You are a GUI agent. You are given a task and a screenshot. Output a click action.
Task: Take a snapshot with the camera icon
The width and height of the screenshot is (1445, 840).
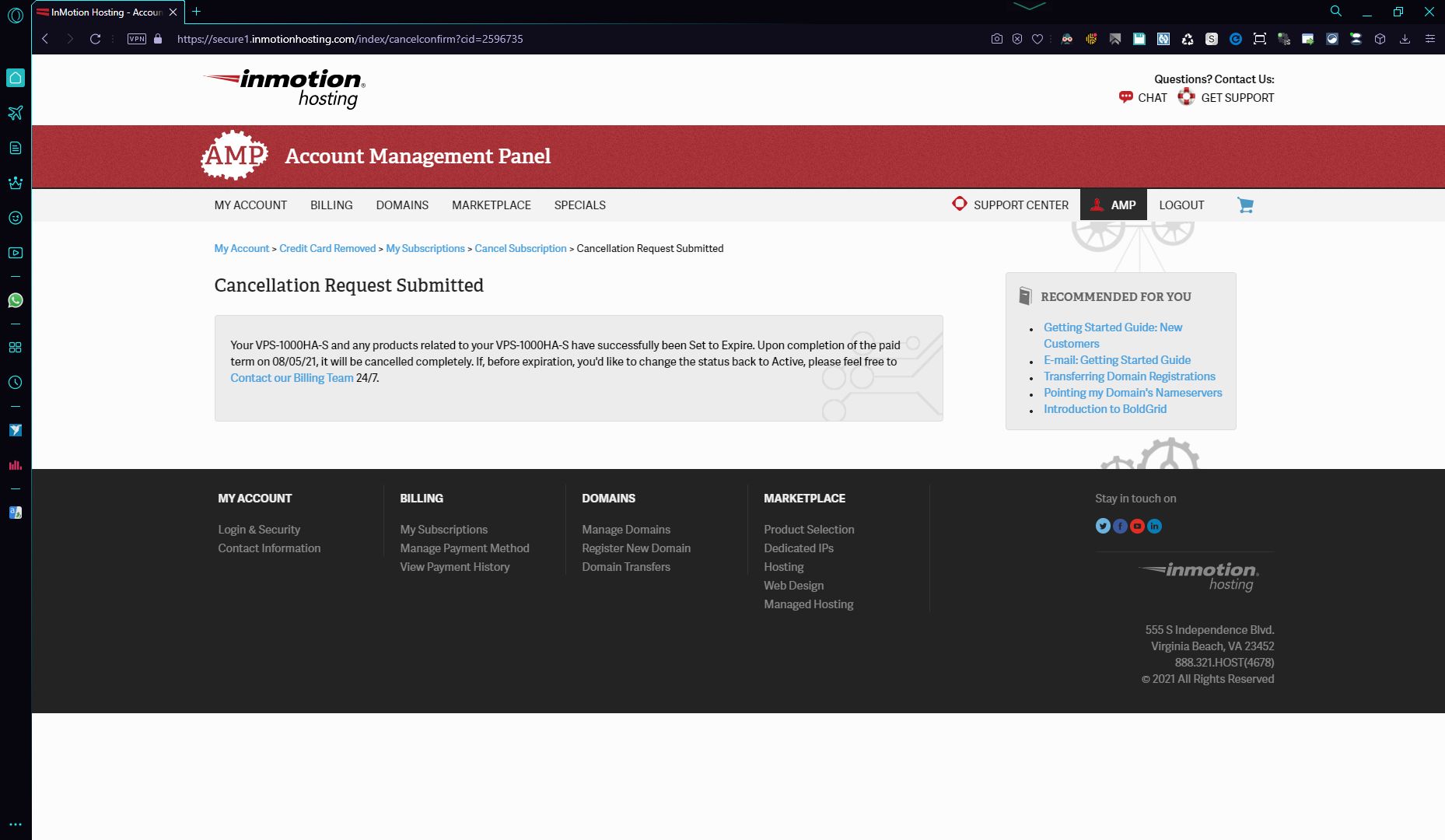pyautogui.click(x=996, y=39)
